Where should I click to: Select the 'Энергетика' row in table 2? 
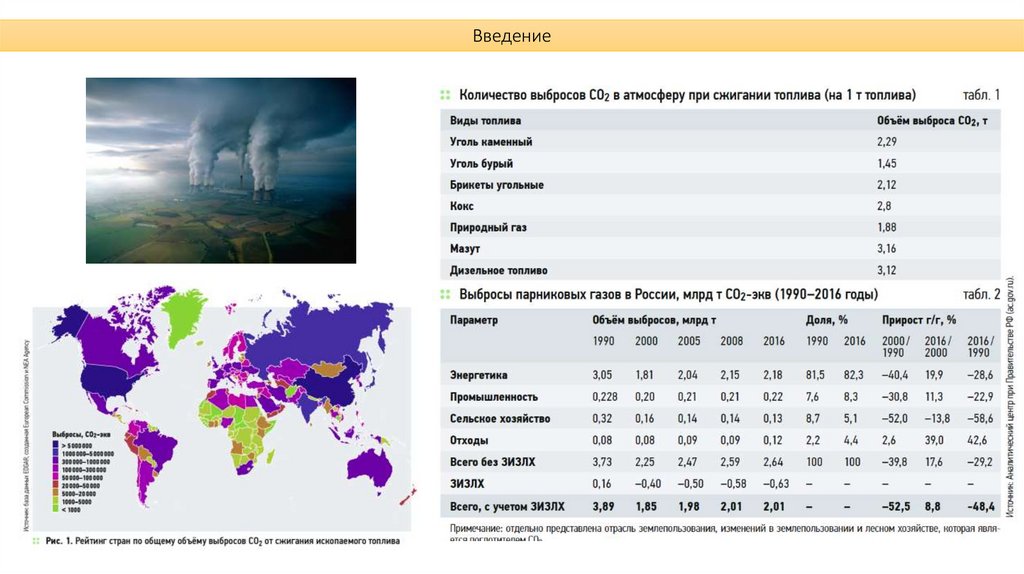click(479, 374)
